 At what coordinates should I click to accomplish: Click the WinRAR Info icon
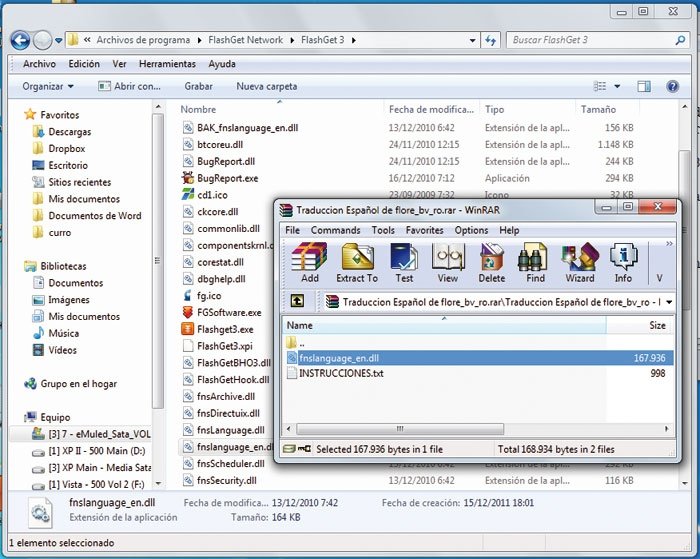click(623, 262)
